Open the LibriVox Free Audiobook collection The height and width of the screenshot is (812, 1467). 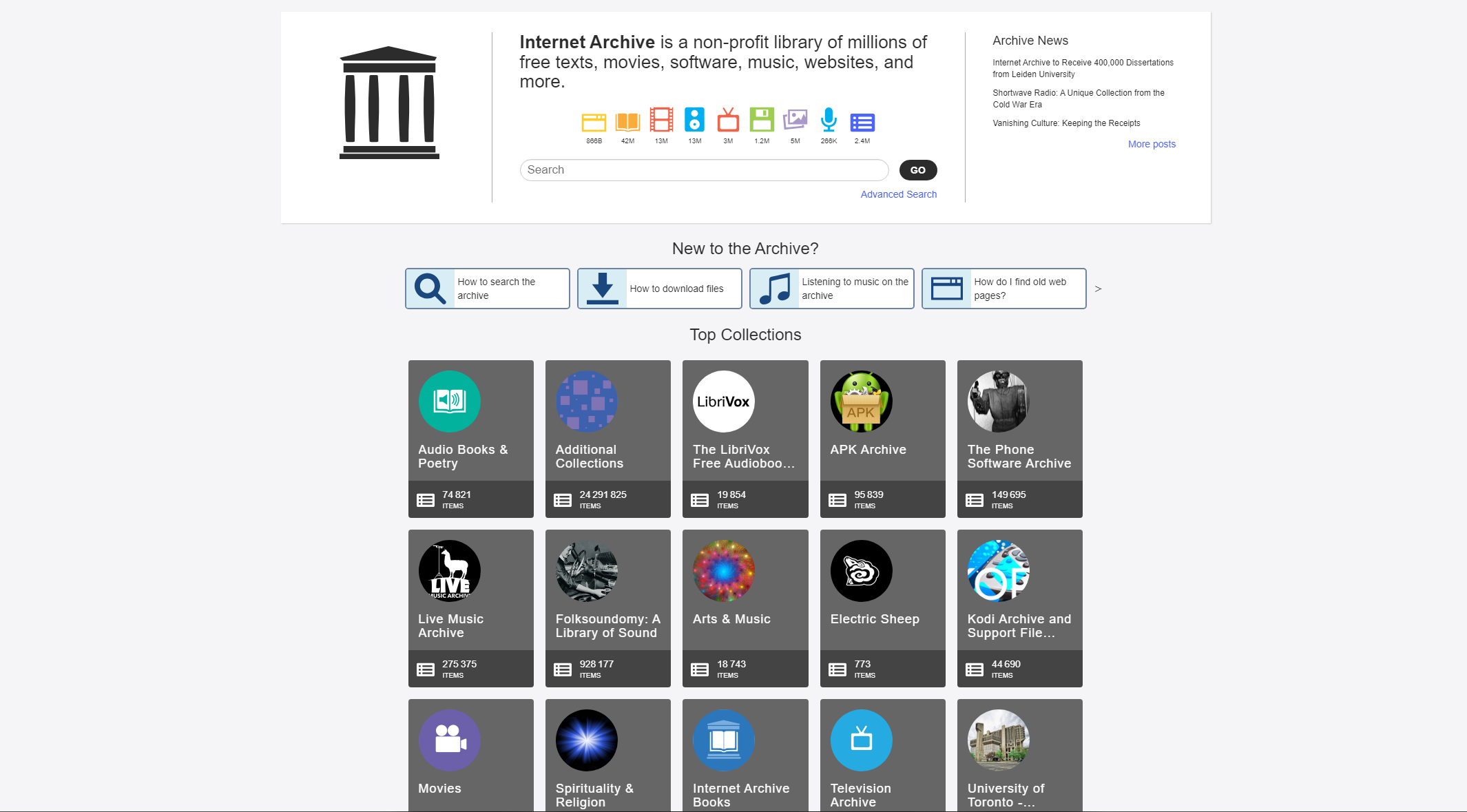[x=745, y=439]
